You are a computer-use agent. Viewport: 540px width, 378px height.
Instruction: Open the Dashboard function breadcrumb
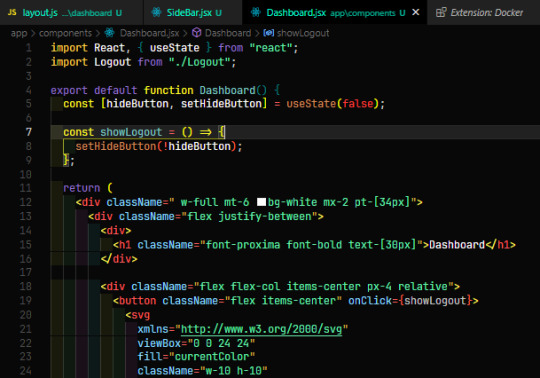click(x=228, y=33)
